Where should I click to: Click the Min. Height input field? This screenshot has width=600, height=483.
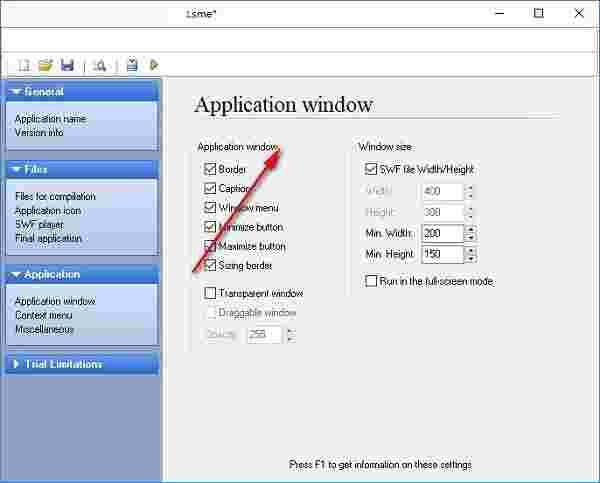(x=442, y=254)
